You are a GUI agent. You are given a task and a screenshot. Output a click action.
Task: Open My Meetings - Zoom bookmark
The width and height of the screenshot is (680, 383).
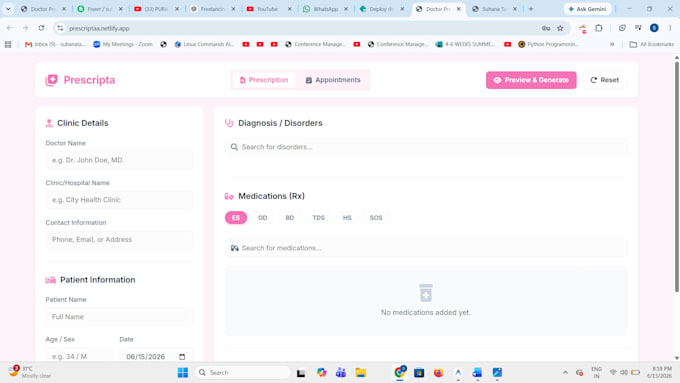tap(123, 44)
